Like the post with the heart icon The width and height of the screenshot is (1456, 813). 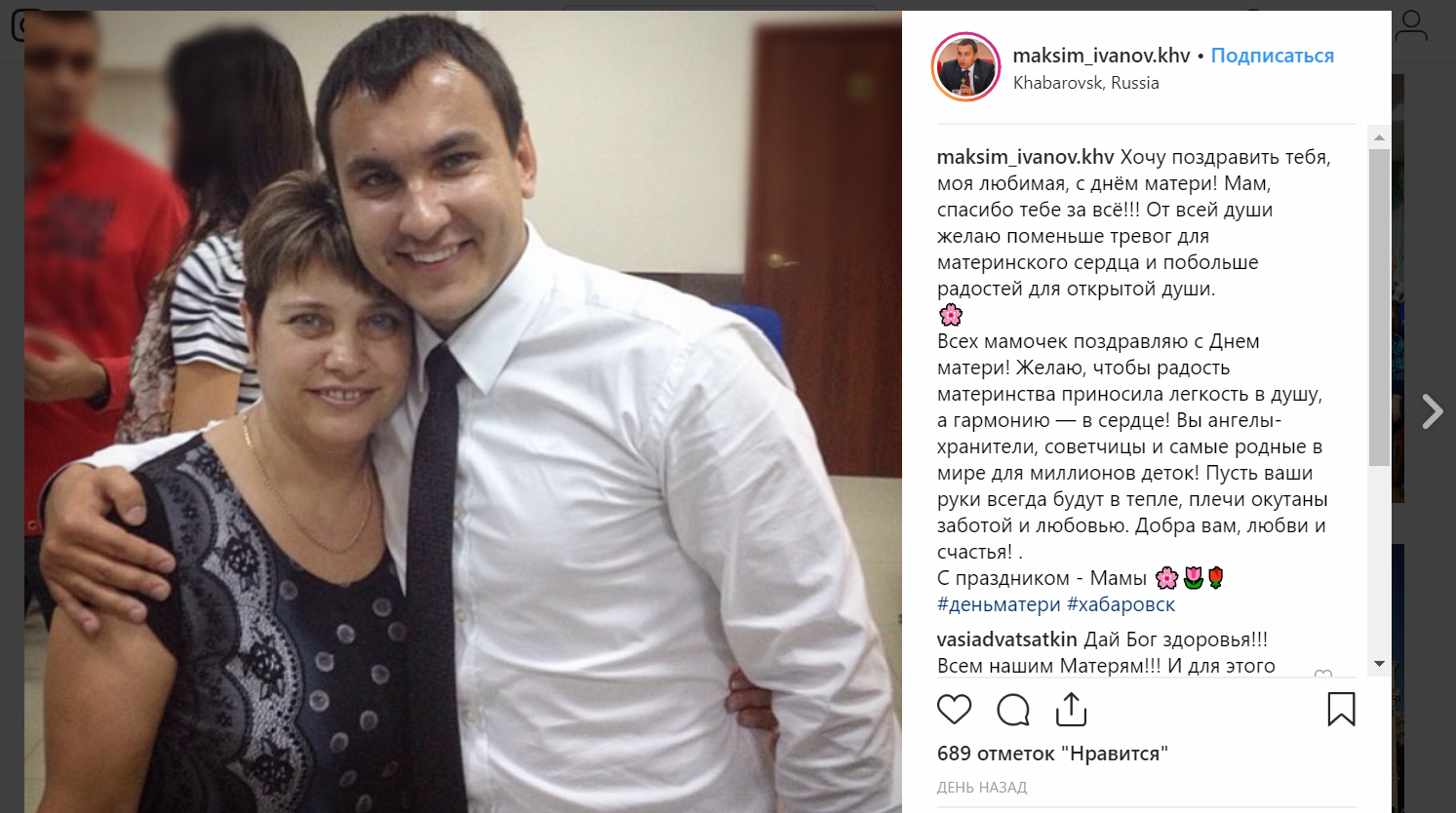(x=954, y=710)
